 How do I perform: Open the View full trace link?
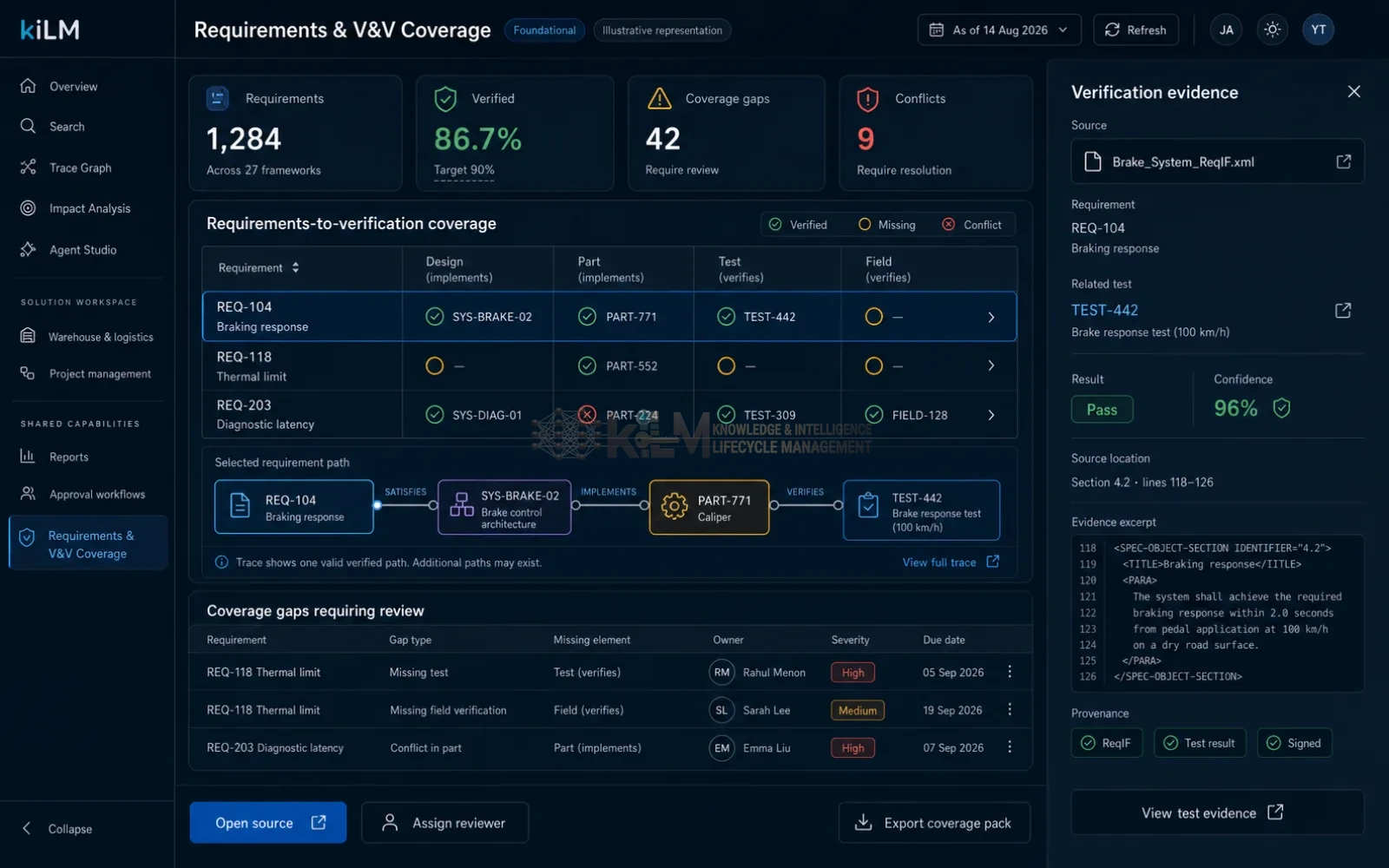tap(951, 562)
